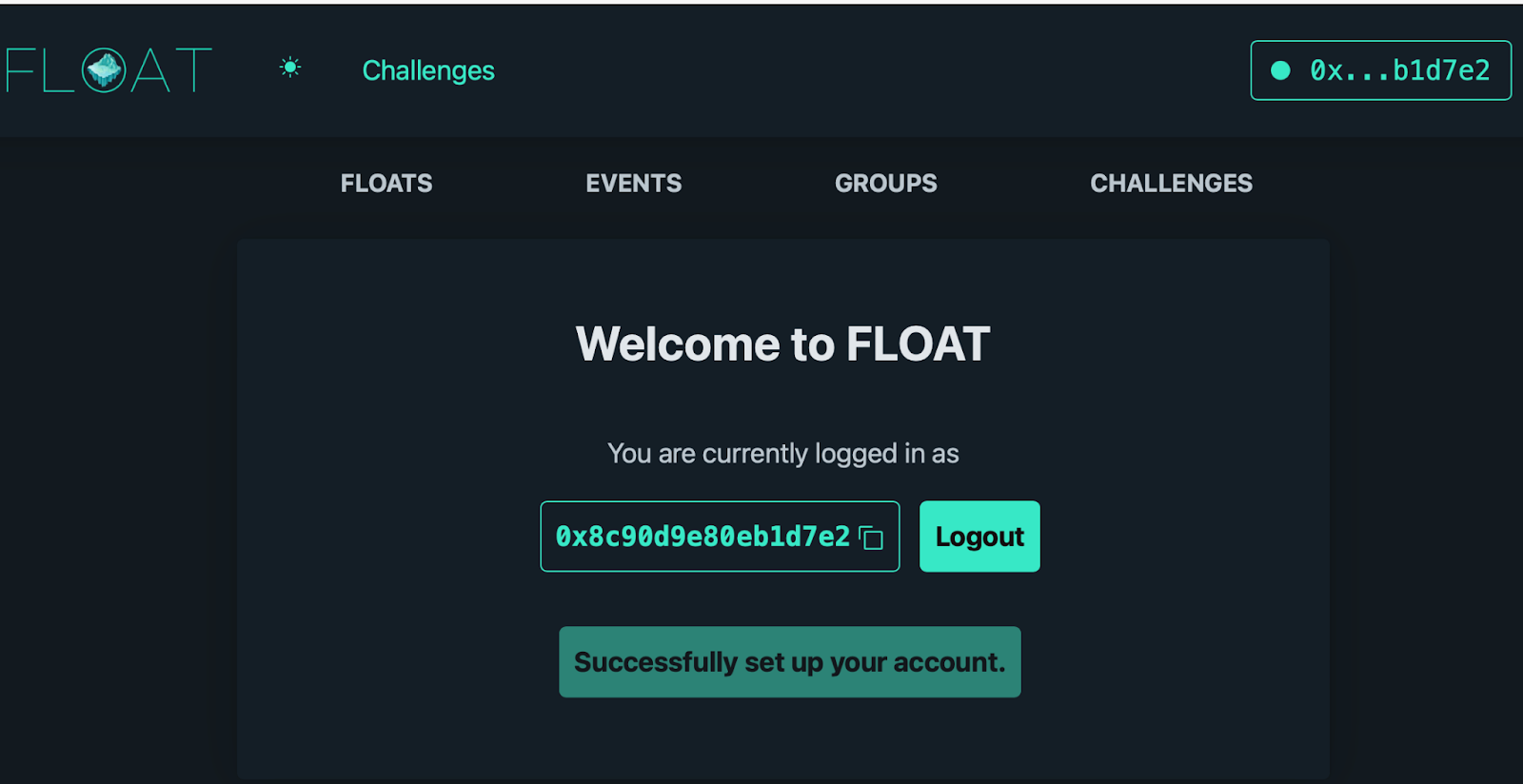Click the truncated address text 0x...b1d7e2

1400,70
